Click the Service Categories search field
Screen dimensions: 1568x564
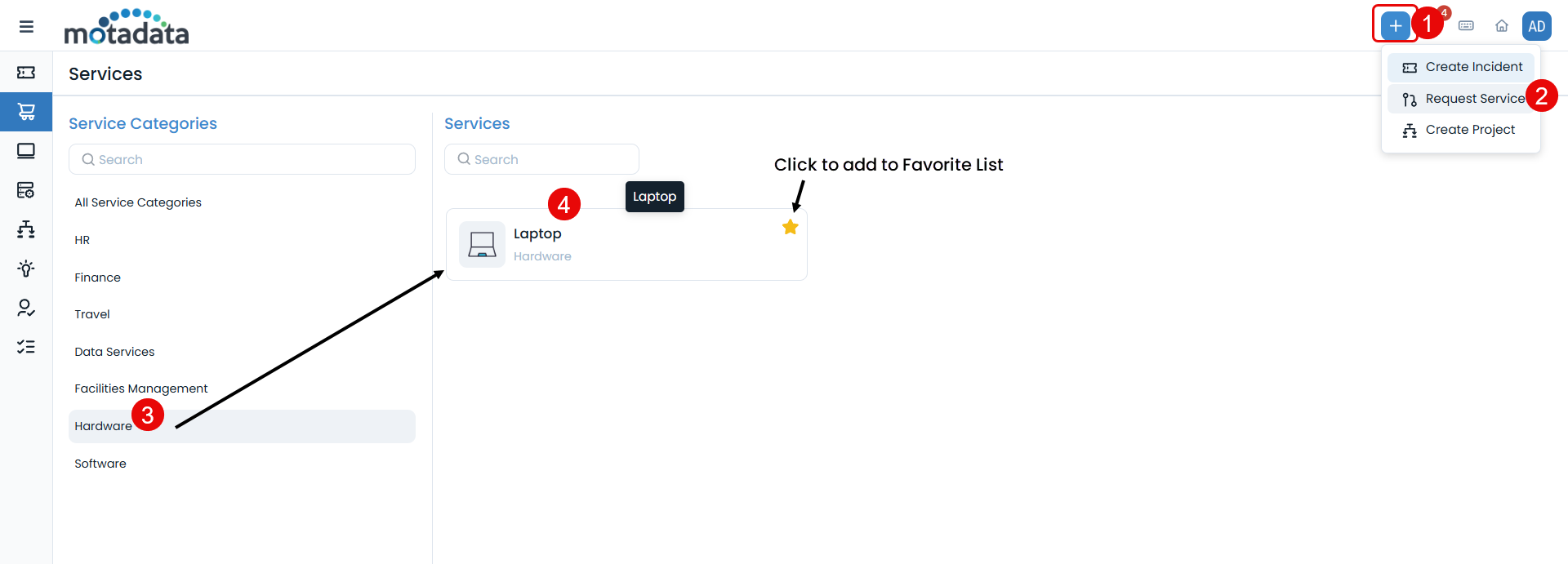click(x=242, y=159)
